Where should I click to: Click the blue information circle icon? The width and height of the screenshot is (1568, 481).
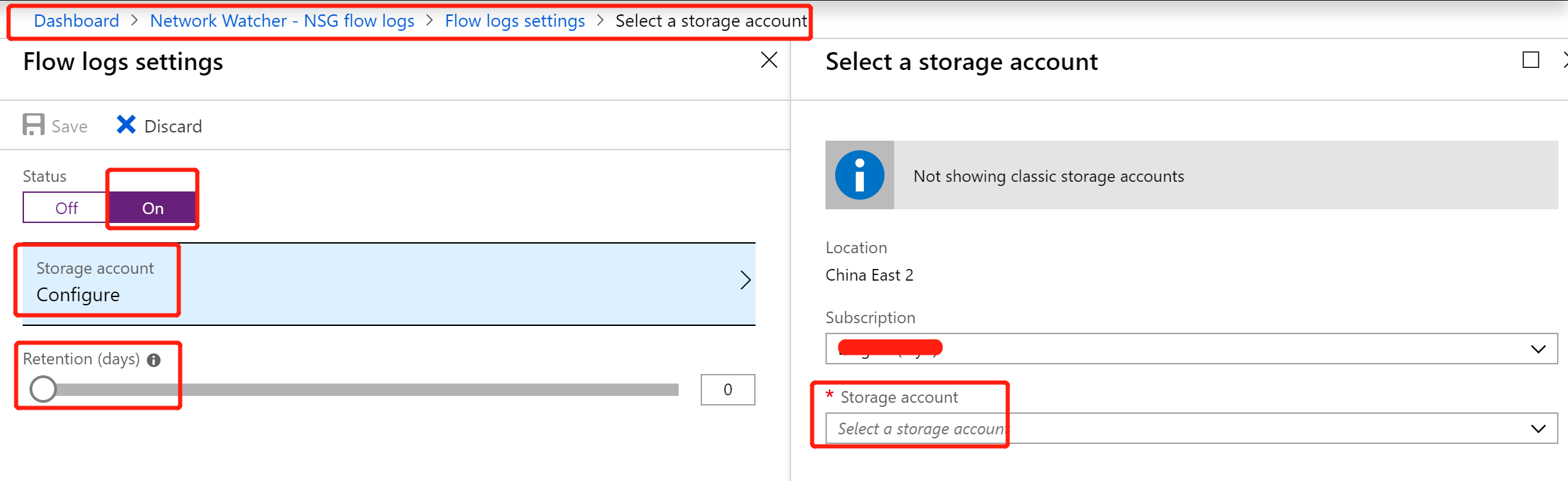pos(859,176)
